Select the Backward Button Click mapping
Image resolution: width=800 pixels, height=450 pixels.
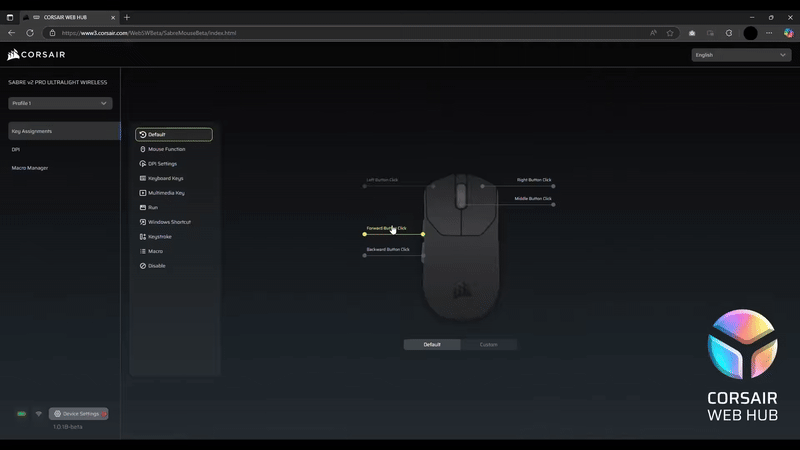388,249
